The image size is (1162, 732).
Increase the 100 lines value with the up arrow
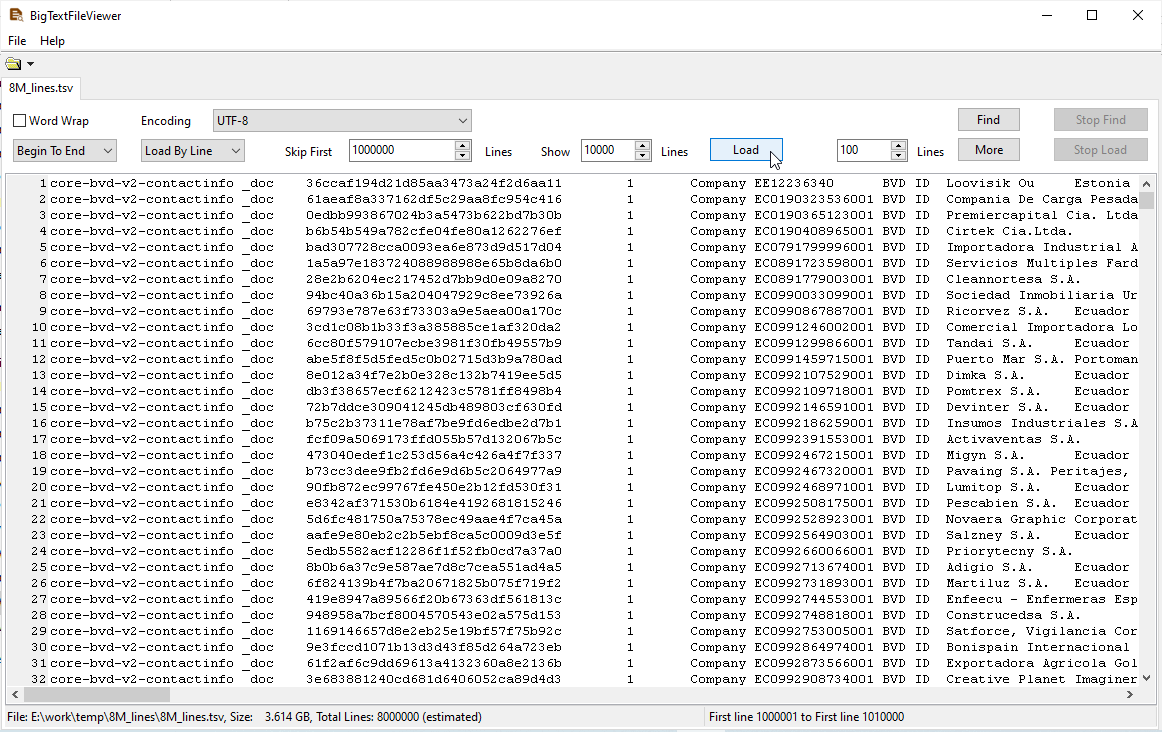(898, 146)
